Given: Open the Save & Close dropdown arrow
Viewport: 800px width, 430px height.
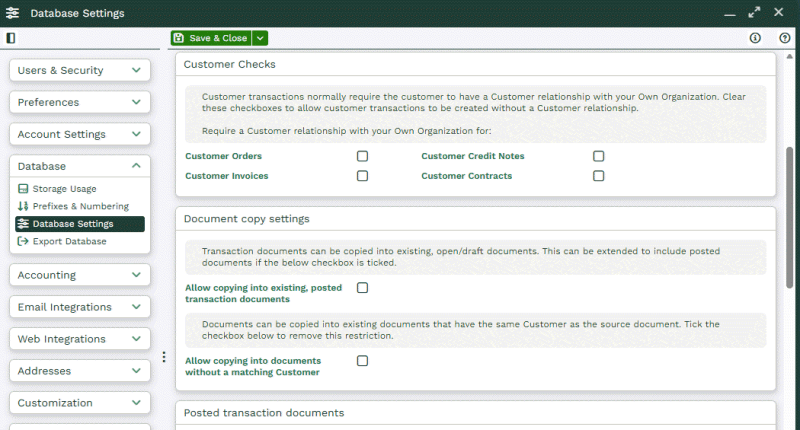Looking at the screenshot, I should point(260,38).
